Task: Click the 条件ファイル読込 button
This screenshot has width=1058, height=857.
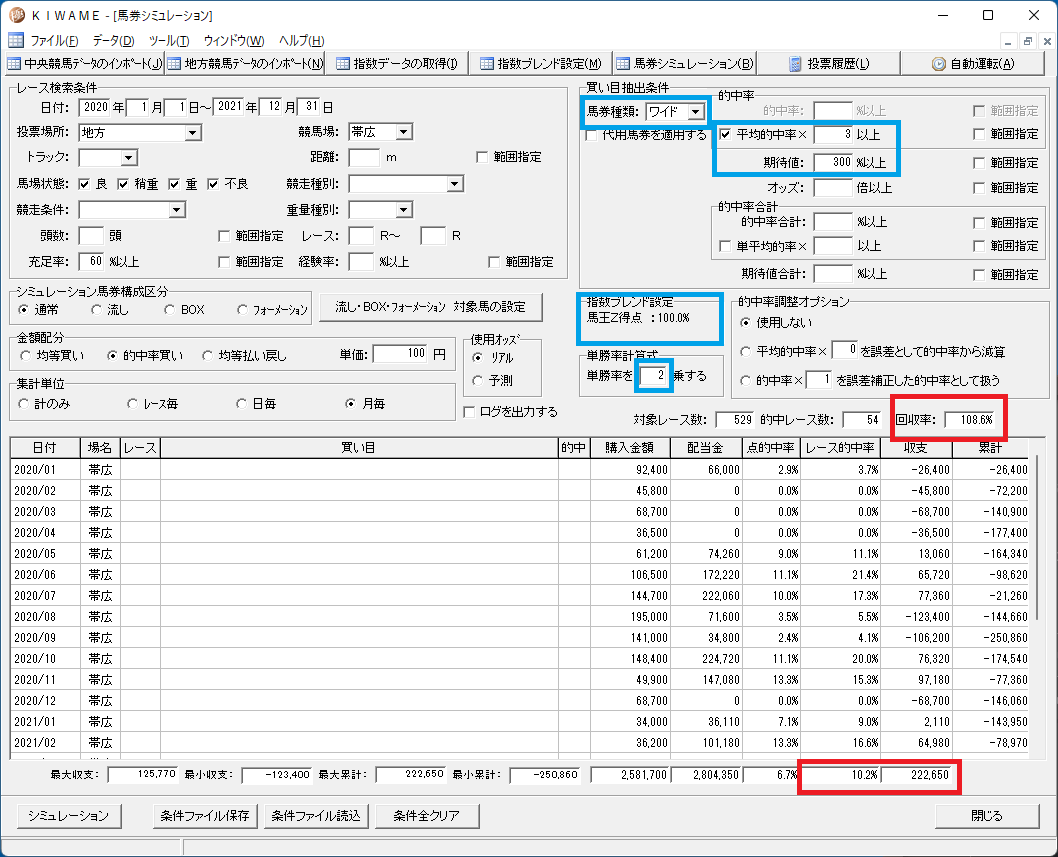Action: 316,816
